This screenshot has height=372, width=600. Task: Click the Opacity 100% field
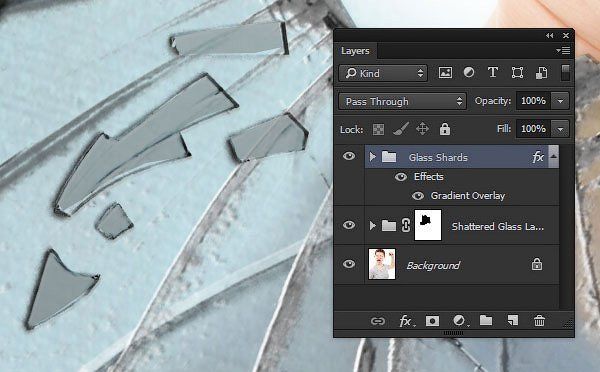[x=533, y=101]
